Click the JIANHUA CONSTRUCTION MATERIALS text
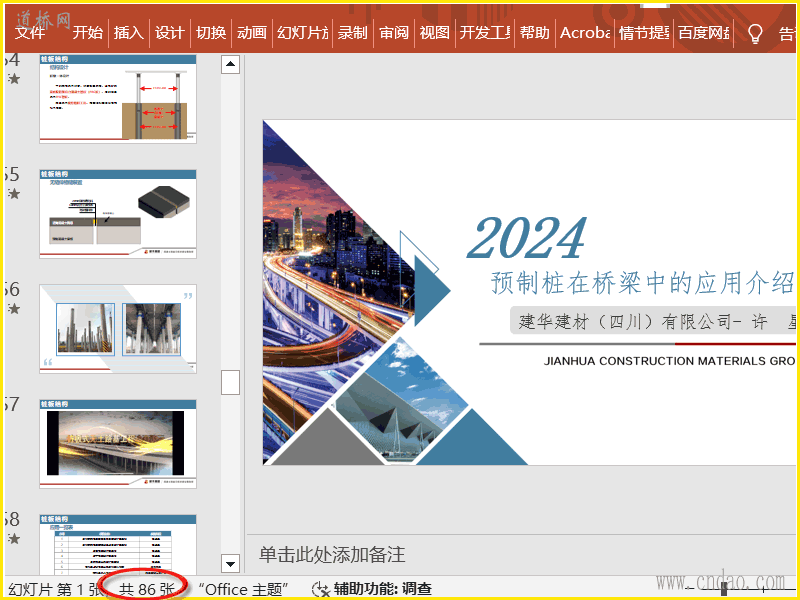This screenshot has height=600, width=800. [669, 361]
